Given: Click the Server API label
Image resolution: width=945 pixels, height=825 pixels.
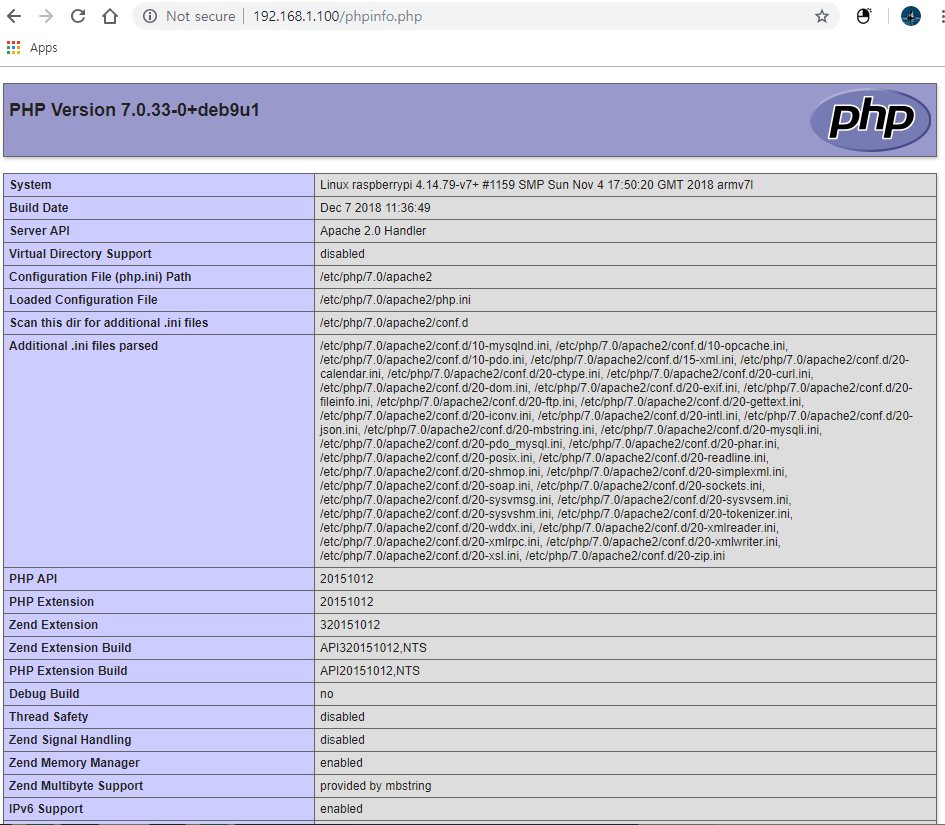Looking at the screenshot, I should (x=39, y=231).
